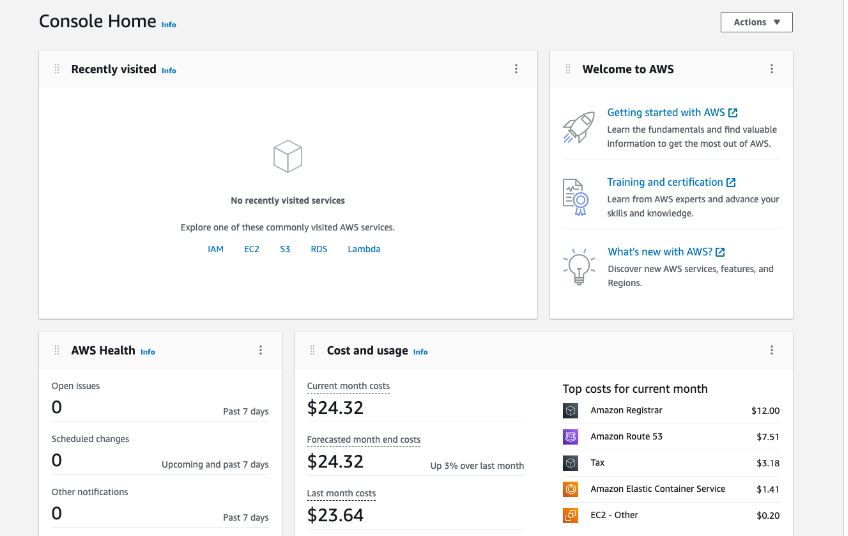Screen dimensions: 848x536
Task: Click the EC2 - Other service icon
Action: coord(570,515)
